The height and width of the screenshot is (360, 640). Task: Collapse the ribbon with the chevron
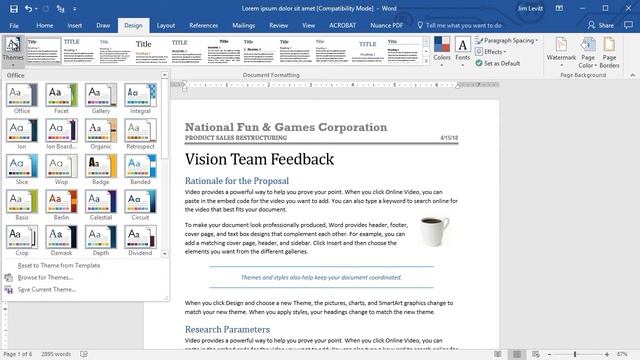pyautogui.click(x=632, y=75)
